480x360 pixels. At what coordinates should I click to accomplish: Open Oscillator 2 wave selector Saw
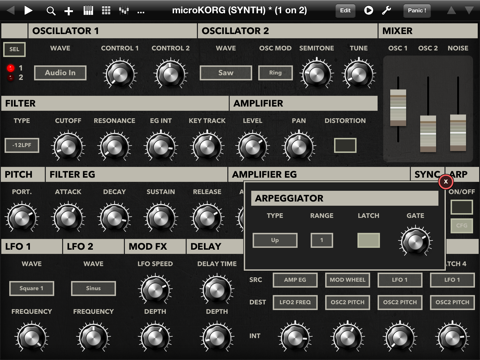point(226,73)
